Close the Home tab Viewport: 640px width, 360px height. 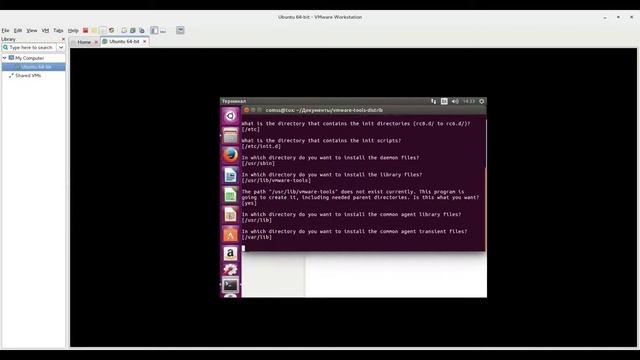click(x=96, y=42)
